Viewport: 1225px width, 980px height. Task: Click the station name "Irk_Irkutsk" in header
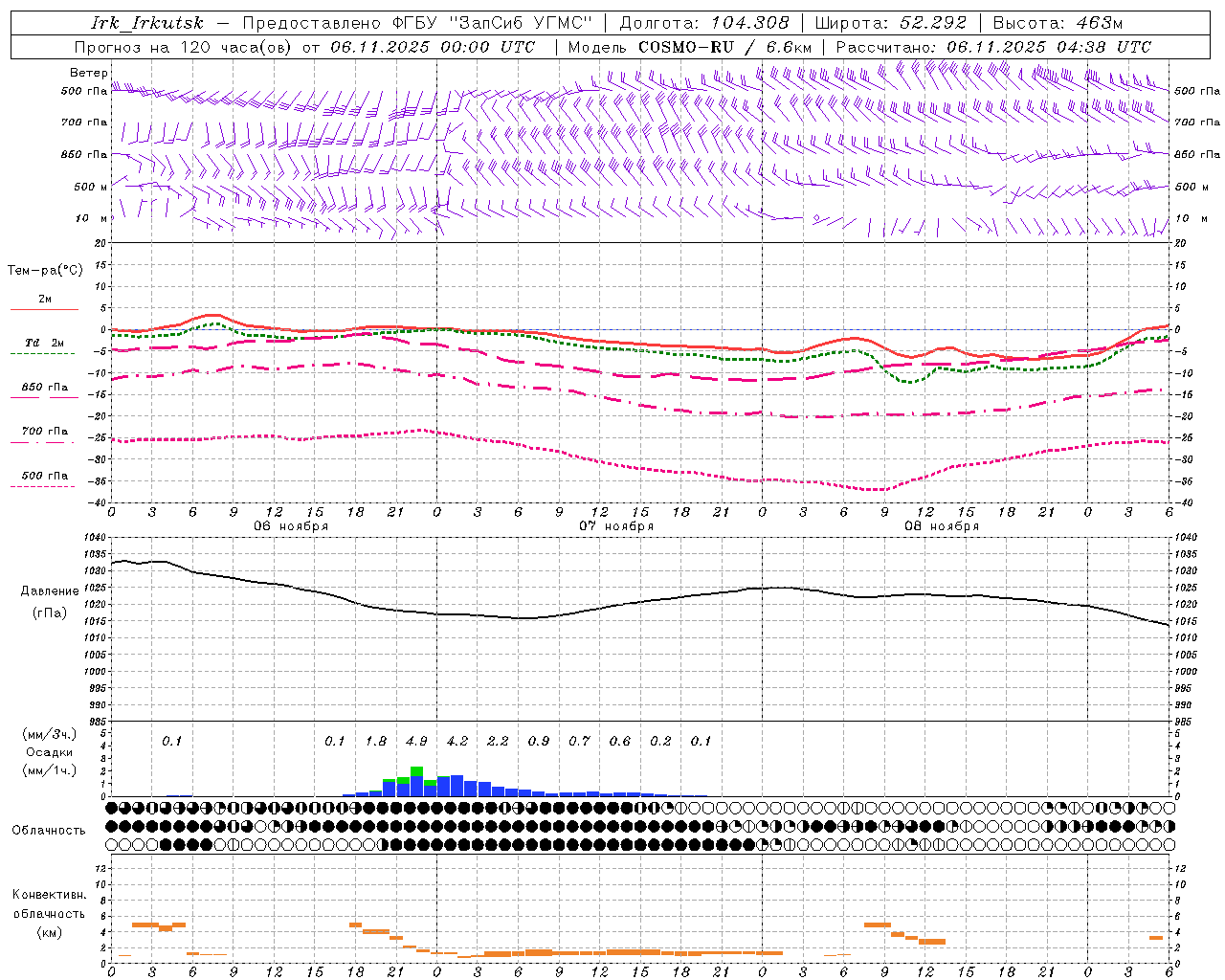(x=147, y=23)
